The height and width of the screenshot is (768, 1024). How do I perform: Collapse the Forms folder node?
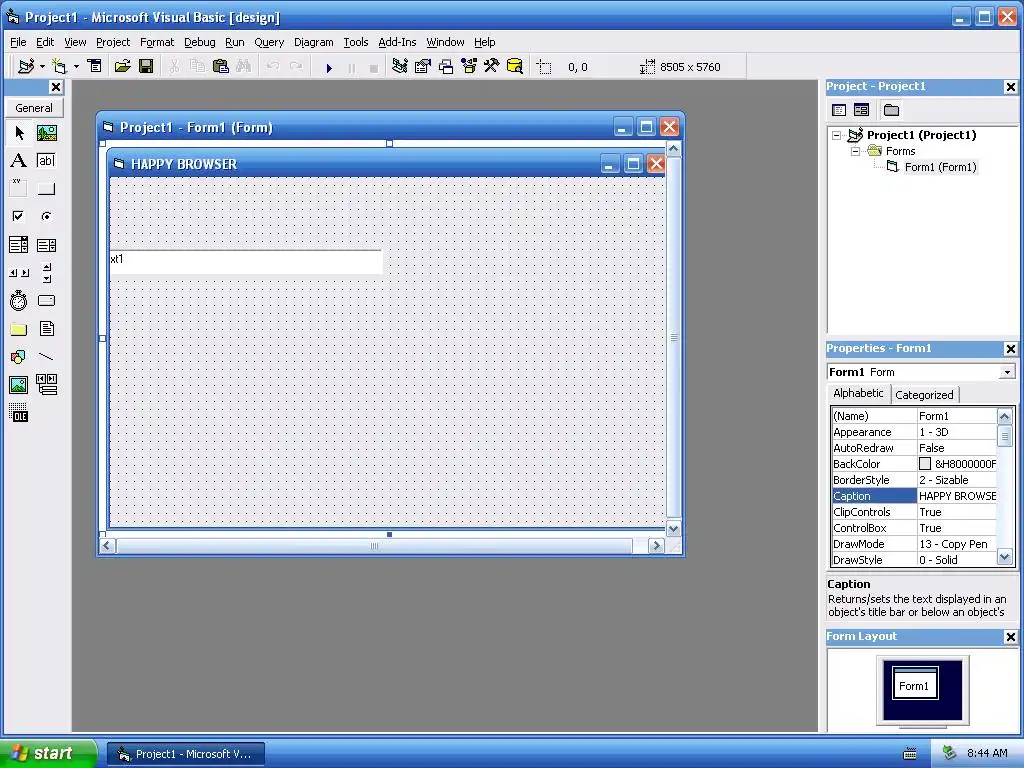855,151
